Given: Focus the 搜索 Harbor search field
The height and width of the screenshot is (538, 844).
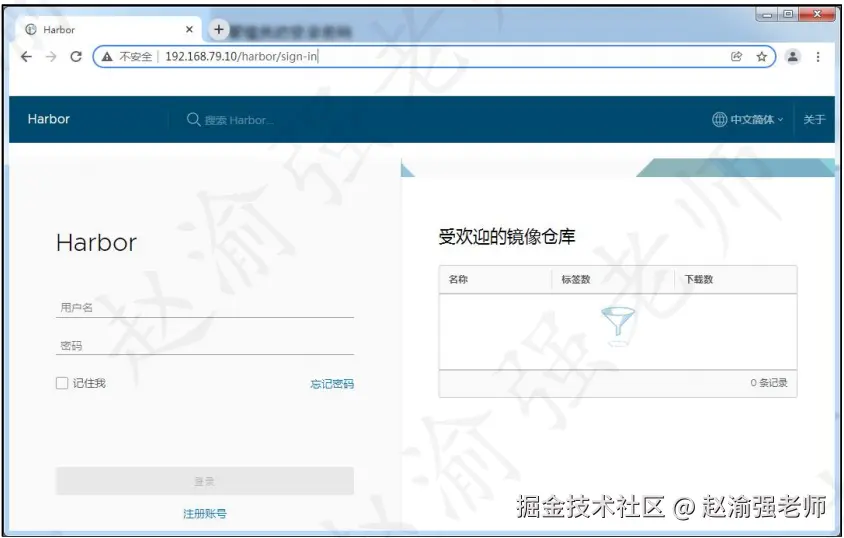Looking at the screenshot, I should click(x=238, y=120).
